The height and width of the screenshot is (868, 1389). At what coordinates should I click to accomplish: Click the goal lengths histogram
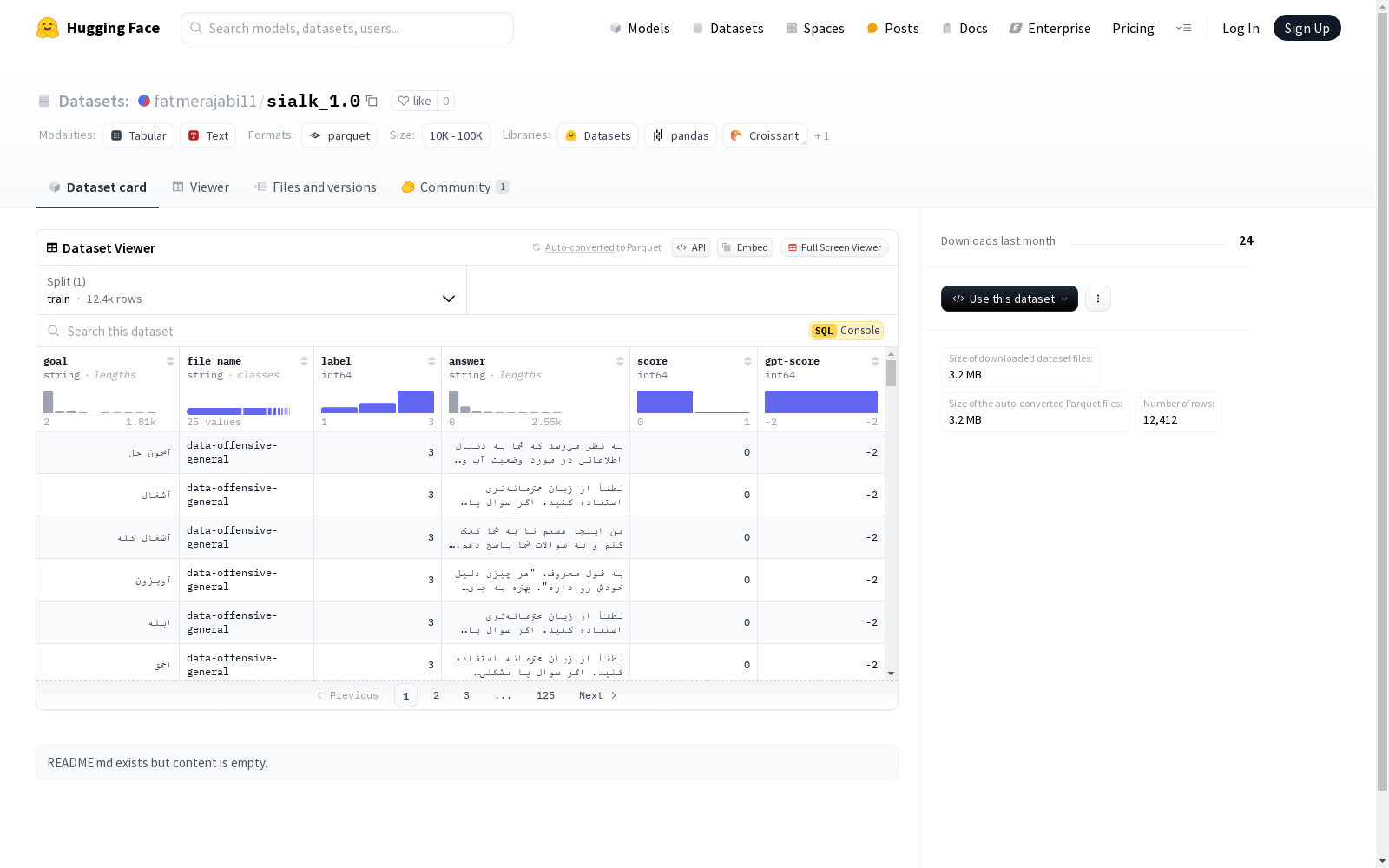[x=100, y=402]
